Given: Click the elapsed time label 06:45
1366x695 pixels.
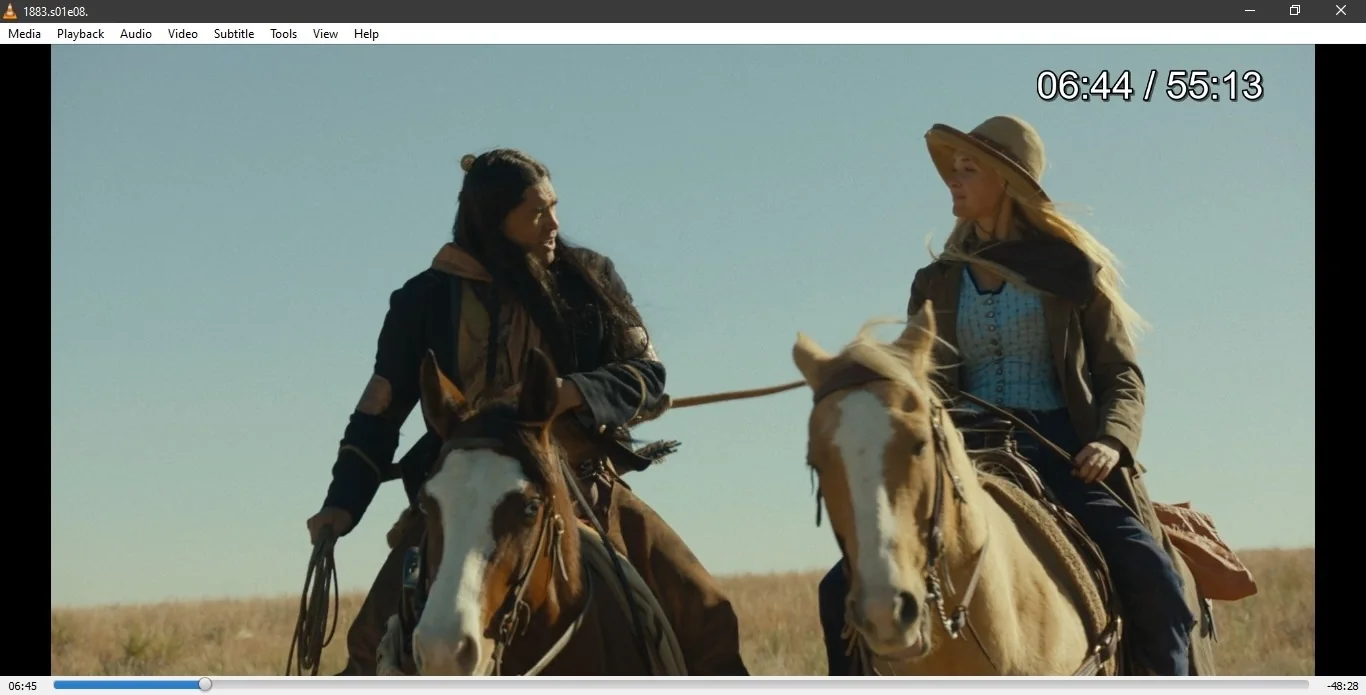Looking at the screenshot, I should [x=23, y=686].
